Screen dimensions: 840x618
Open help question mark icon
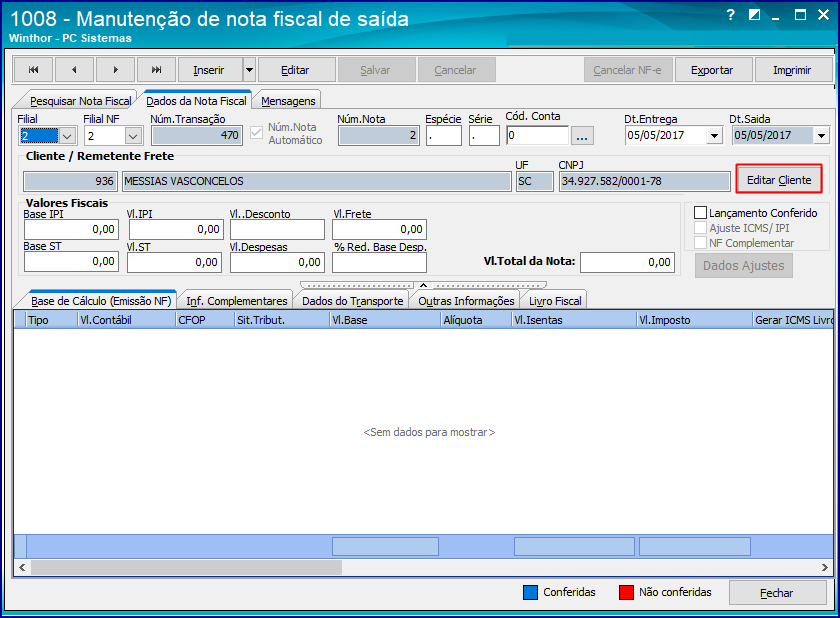[731, 14]
